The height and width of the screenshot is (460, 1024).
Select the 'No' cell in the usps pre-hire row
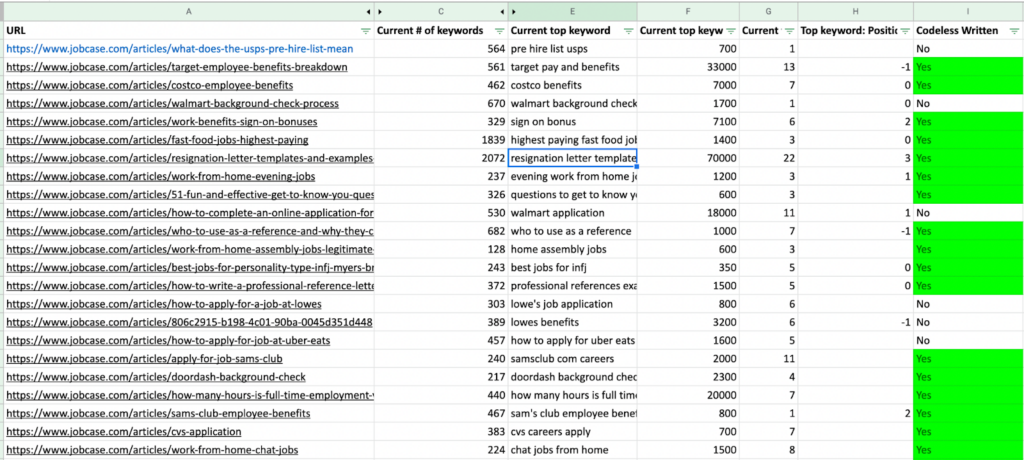[x=968, y=48]
